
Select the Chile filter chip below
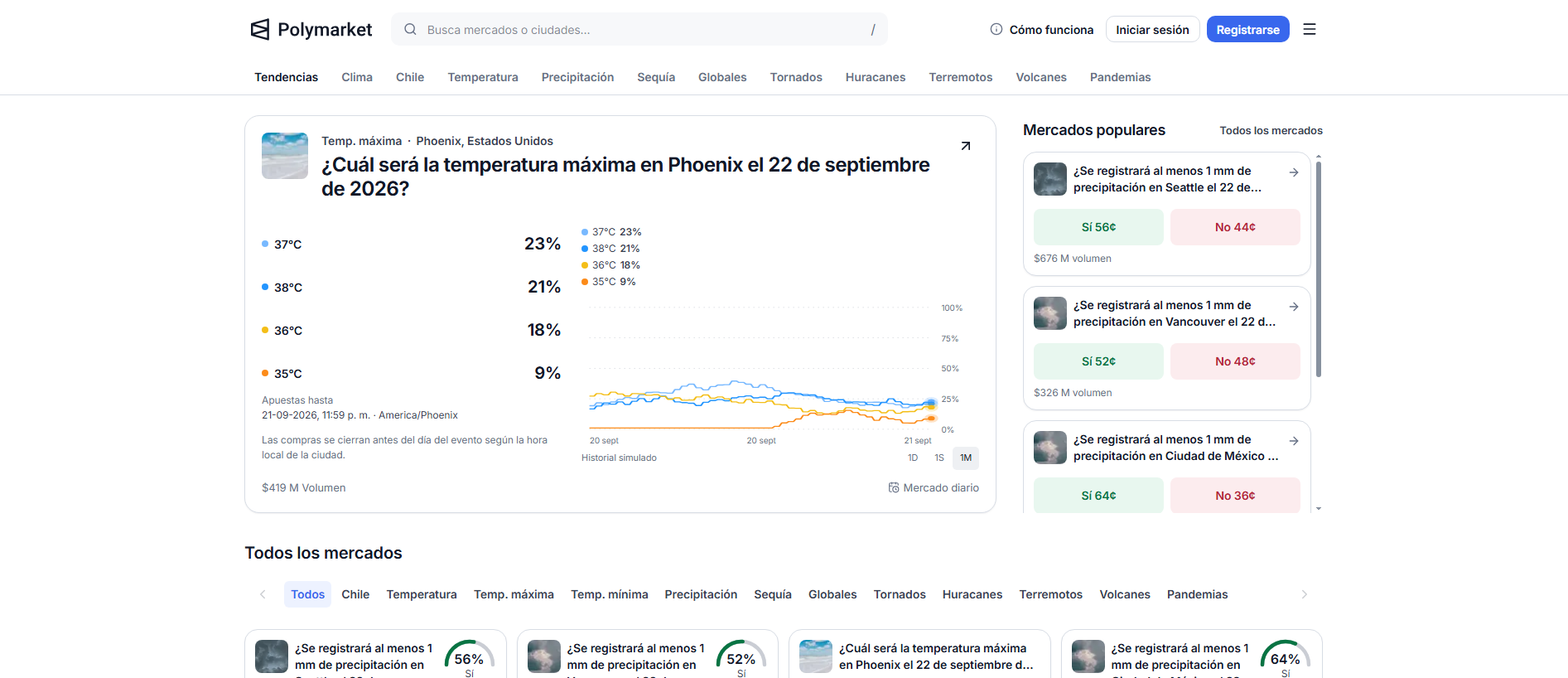coord(355,594)
